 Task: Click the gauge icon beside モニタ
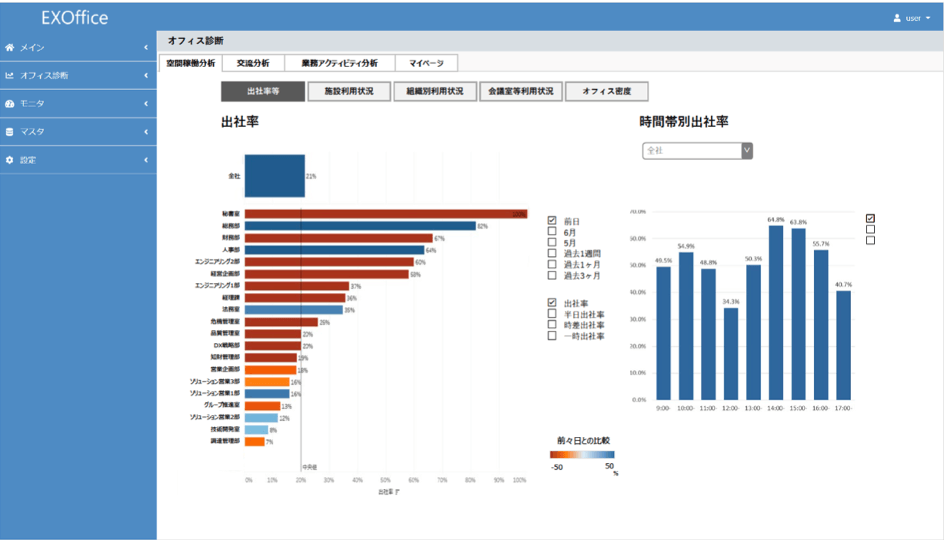(10, 103)
